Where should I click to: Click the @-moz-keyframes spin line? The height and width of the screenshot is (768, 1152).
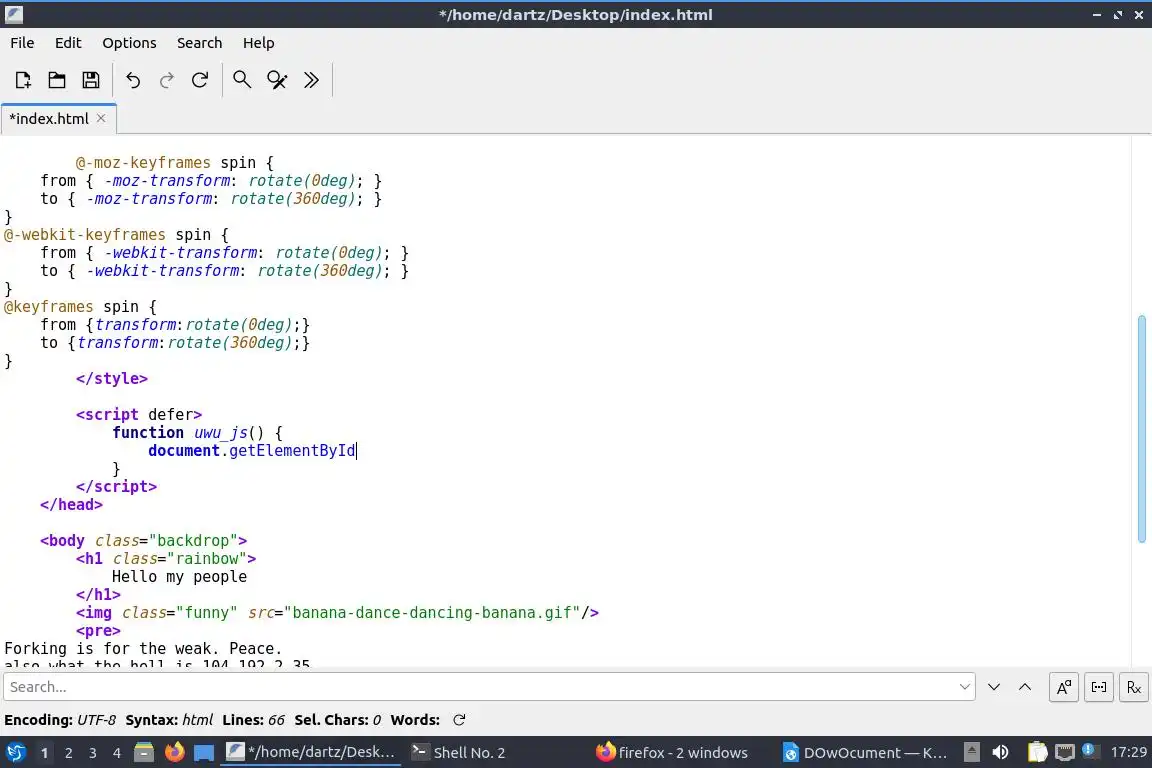(x=175, y=162)
